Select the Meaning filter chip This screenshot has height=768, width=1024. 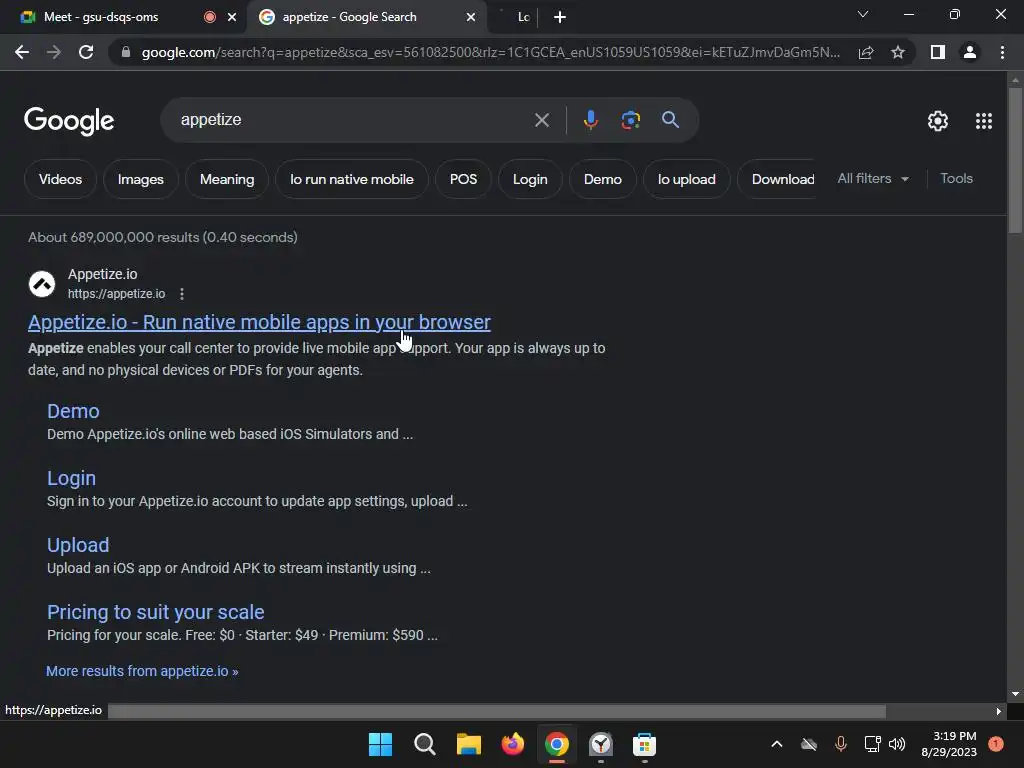click(227, 179)
